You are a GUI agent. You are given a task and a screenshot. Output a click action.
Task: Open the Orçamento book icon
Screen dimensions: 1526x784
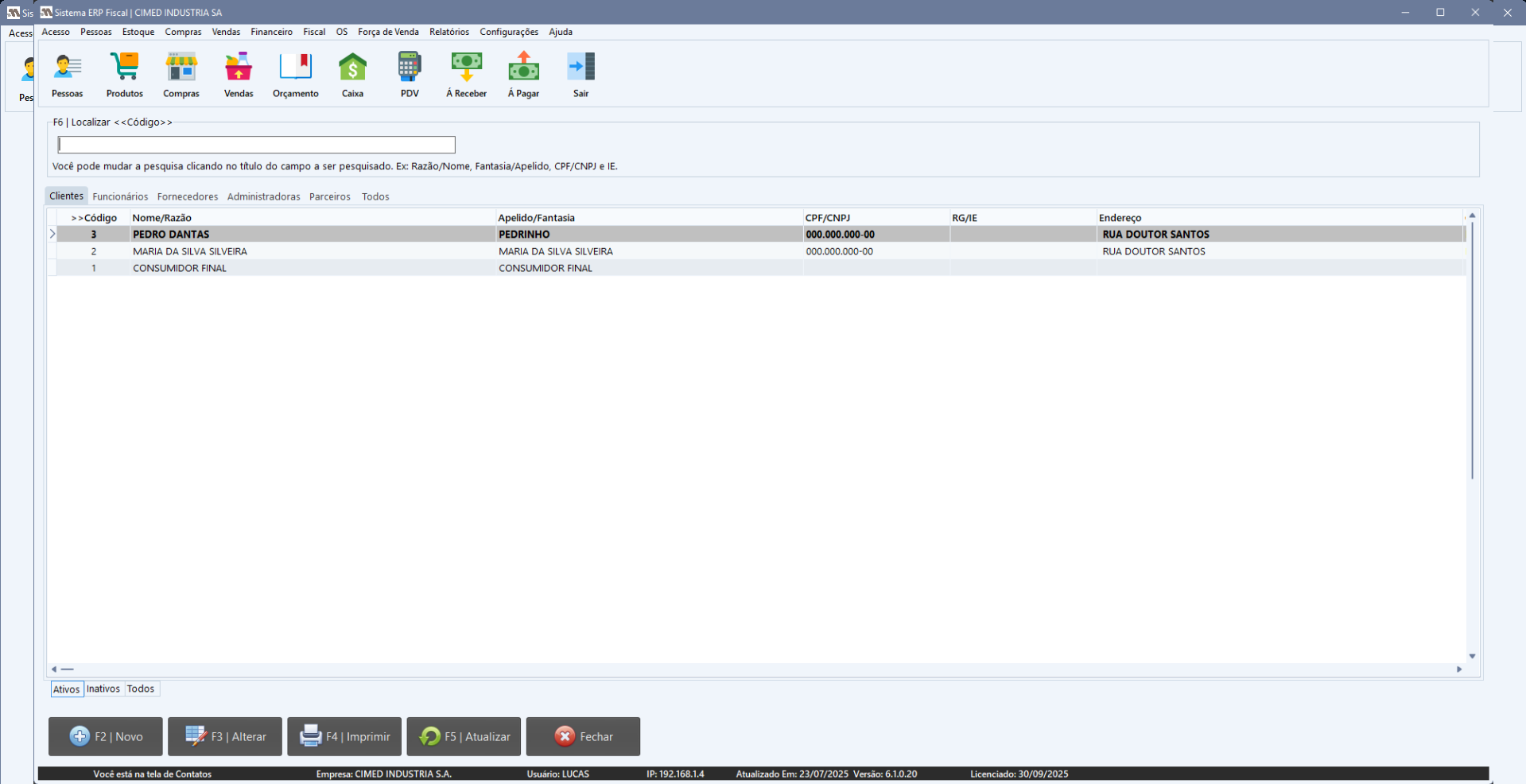pyautogui.click(x=295, y=68)
